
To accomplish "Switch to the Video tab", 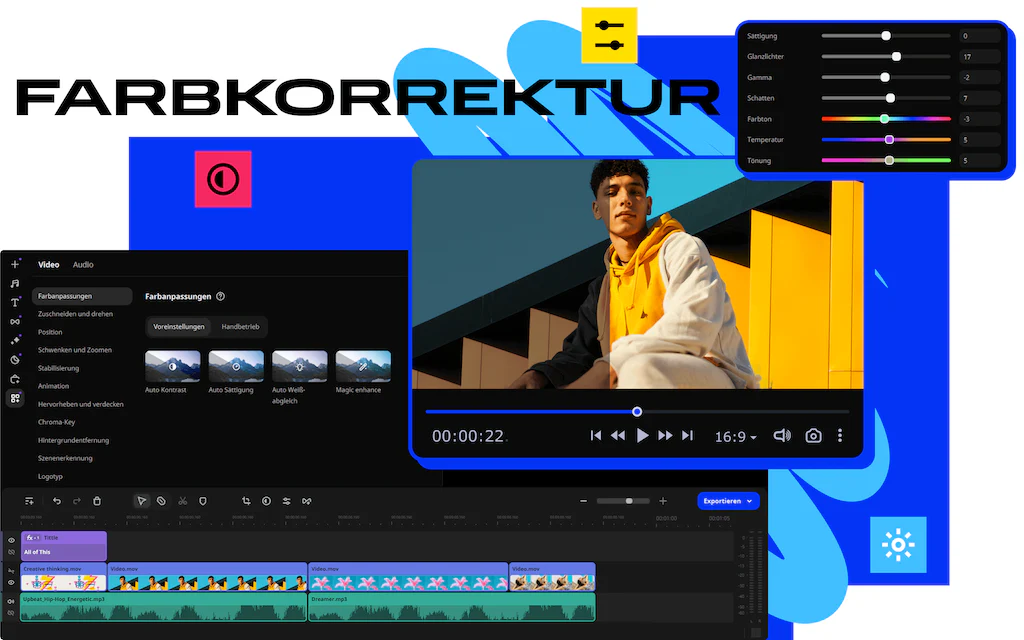I will tap(48, 264).
